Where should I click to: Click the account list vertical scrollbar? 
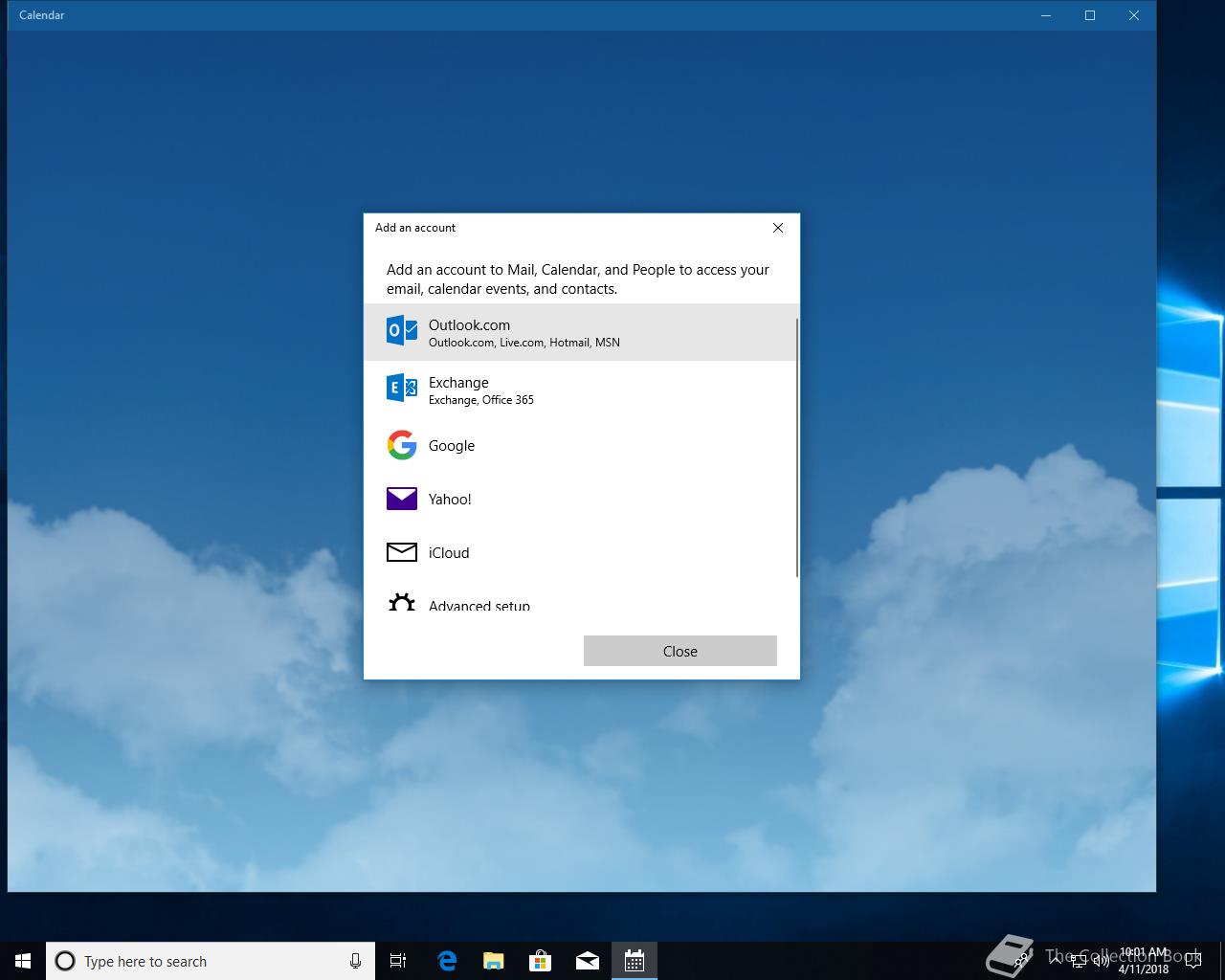[x=796, y=448]
